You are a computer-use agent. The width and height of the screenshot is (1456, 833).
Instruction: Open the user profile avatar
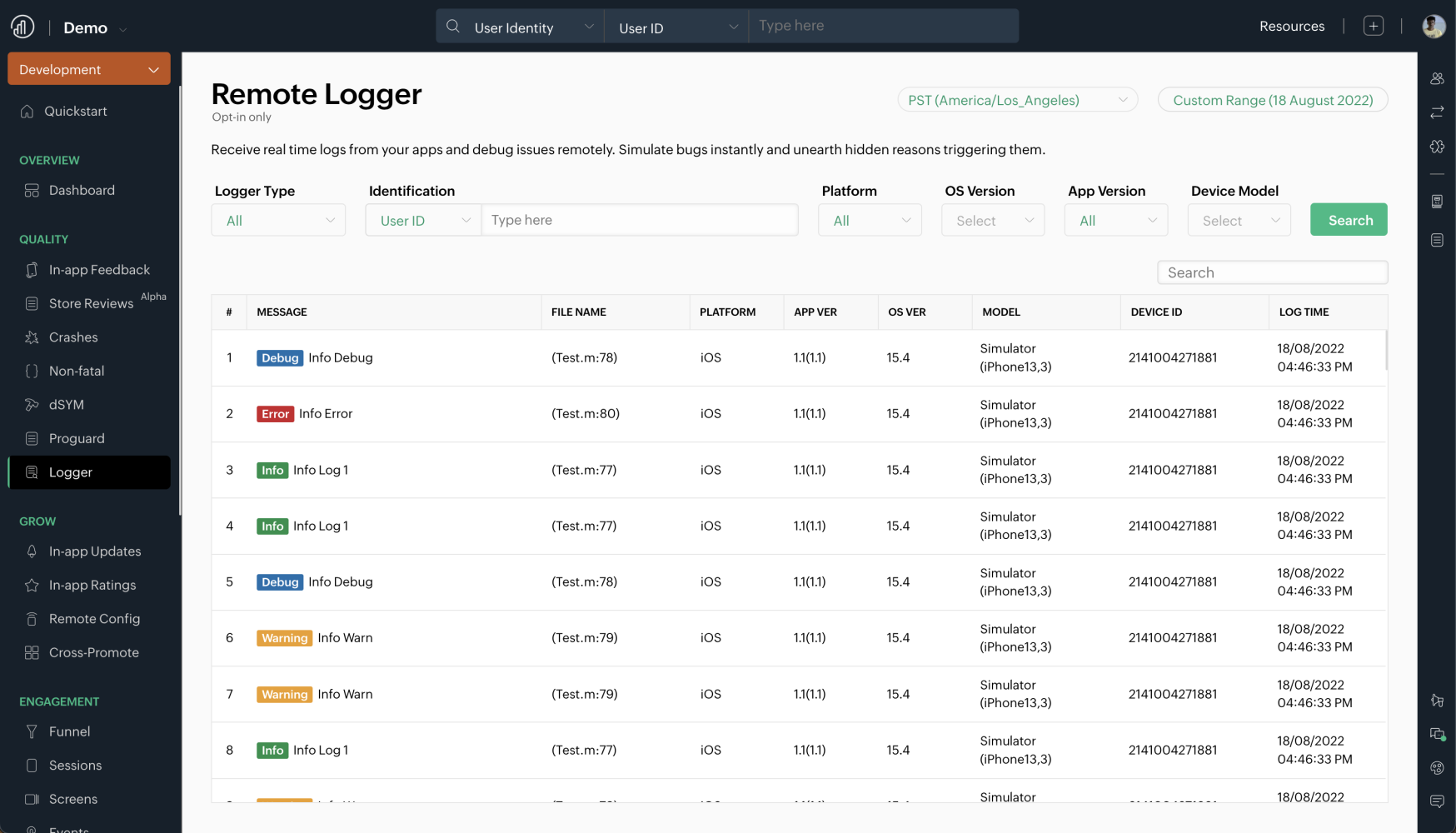pos(1433,27)
